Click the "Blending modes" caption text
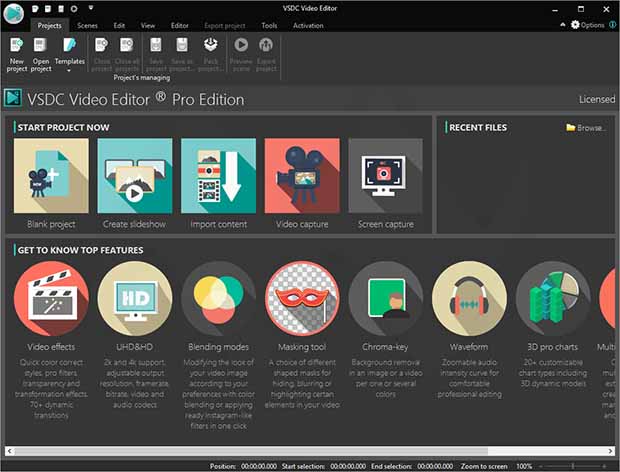The width and height of the screenshot is (620, 472). pos(218,347)
